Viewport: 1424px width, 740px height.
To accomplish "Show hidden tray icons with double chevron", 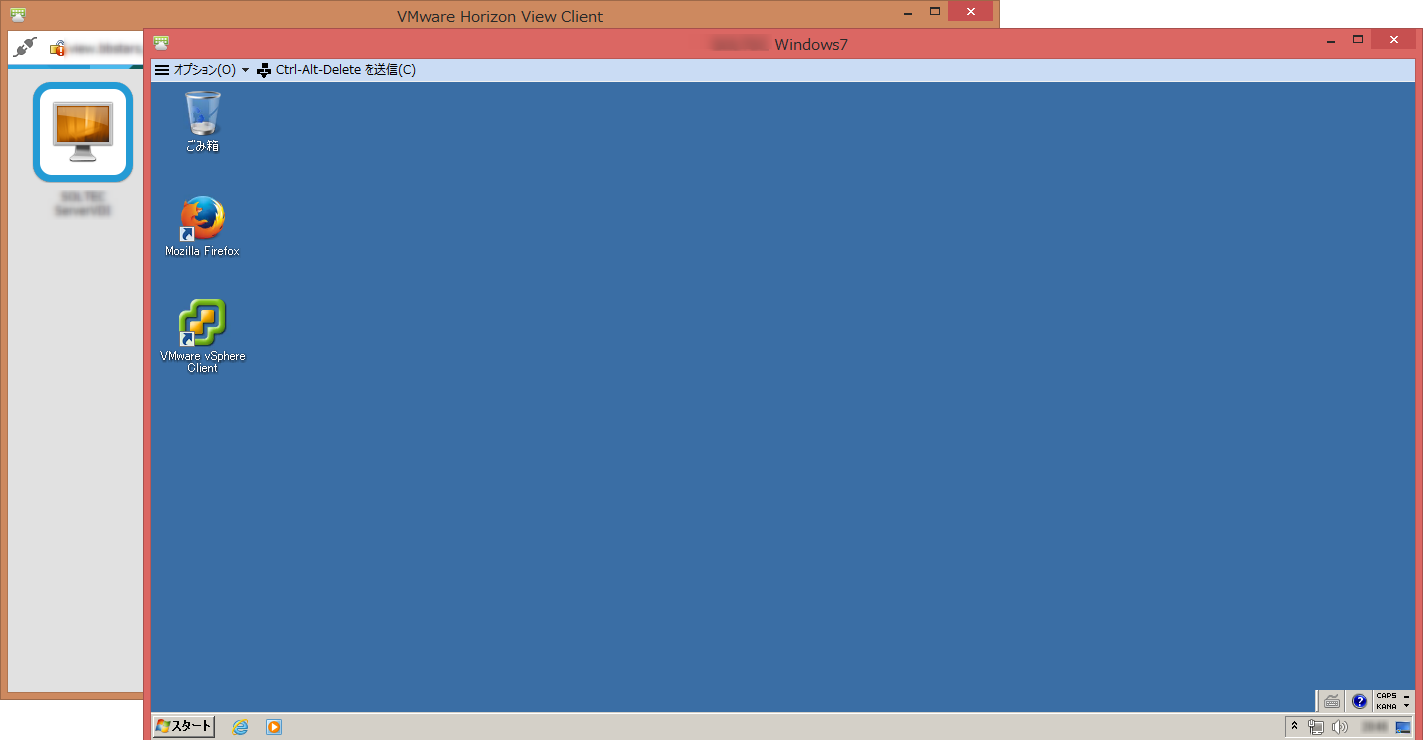I will point(1294,727).
